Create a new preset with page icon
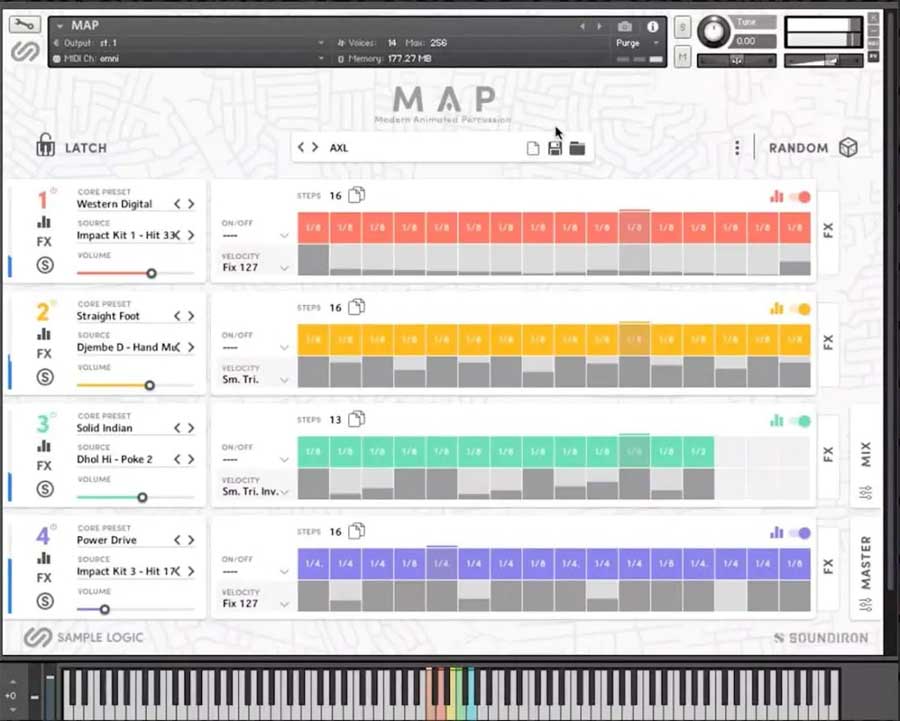 tap(533, 149)
